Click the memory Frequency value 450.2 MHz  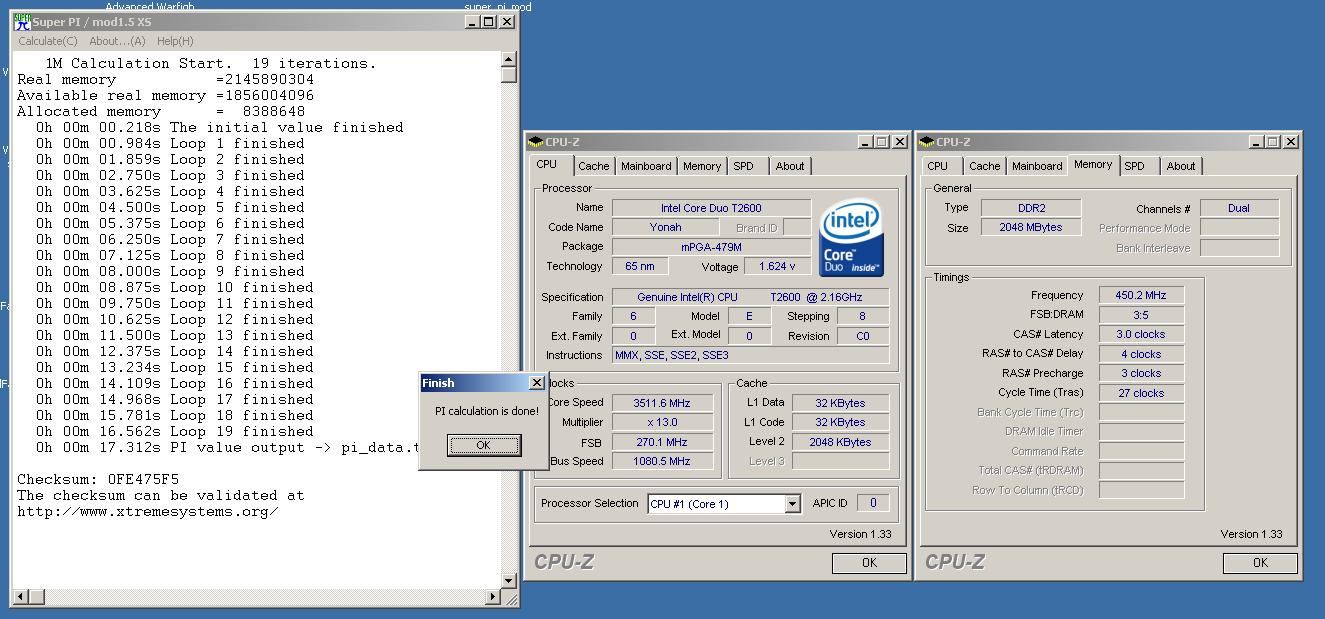click(1141, 295)
